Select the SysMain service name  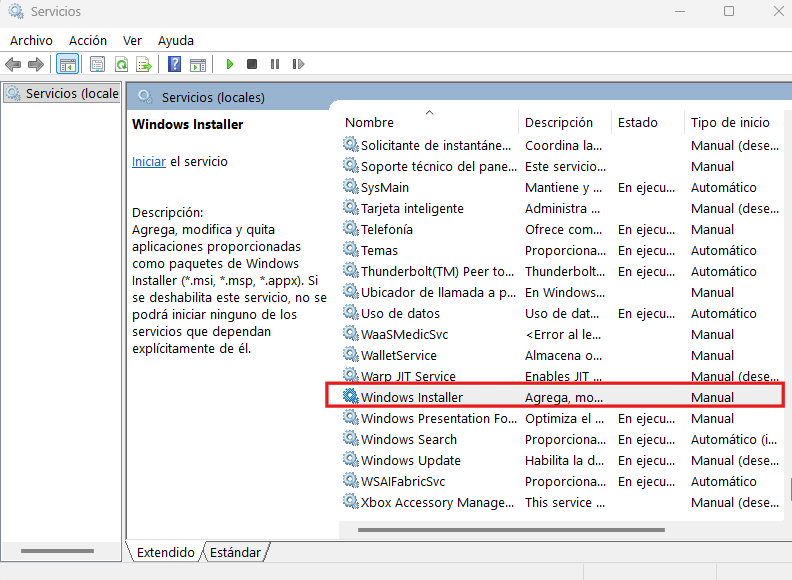coord(384,188)
